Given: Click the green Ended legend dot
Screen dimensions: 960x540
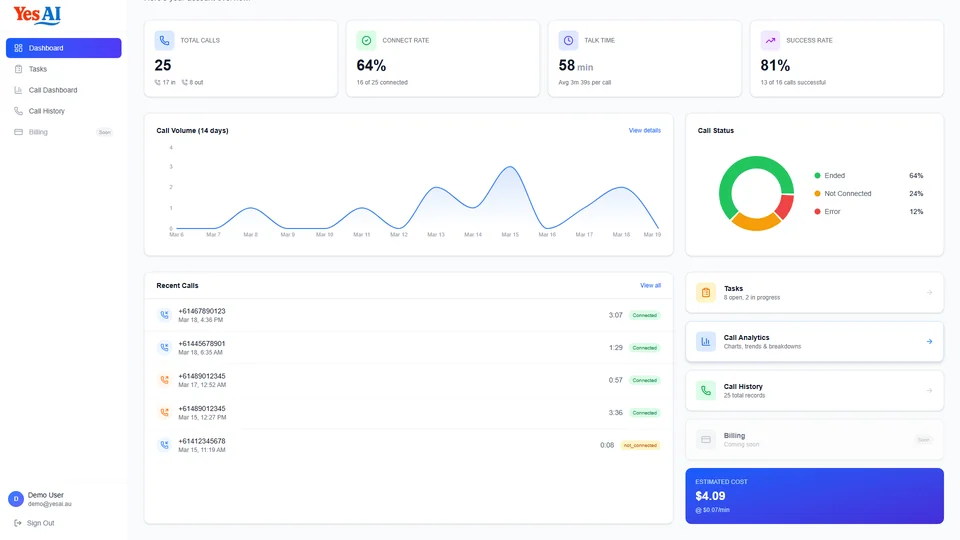Looking at the screenshot, I should [x=817, y=176].
